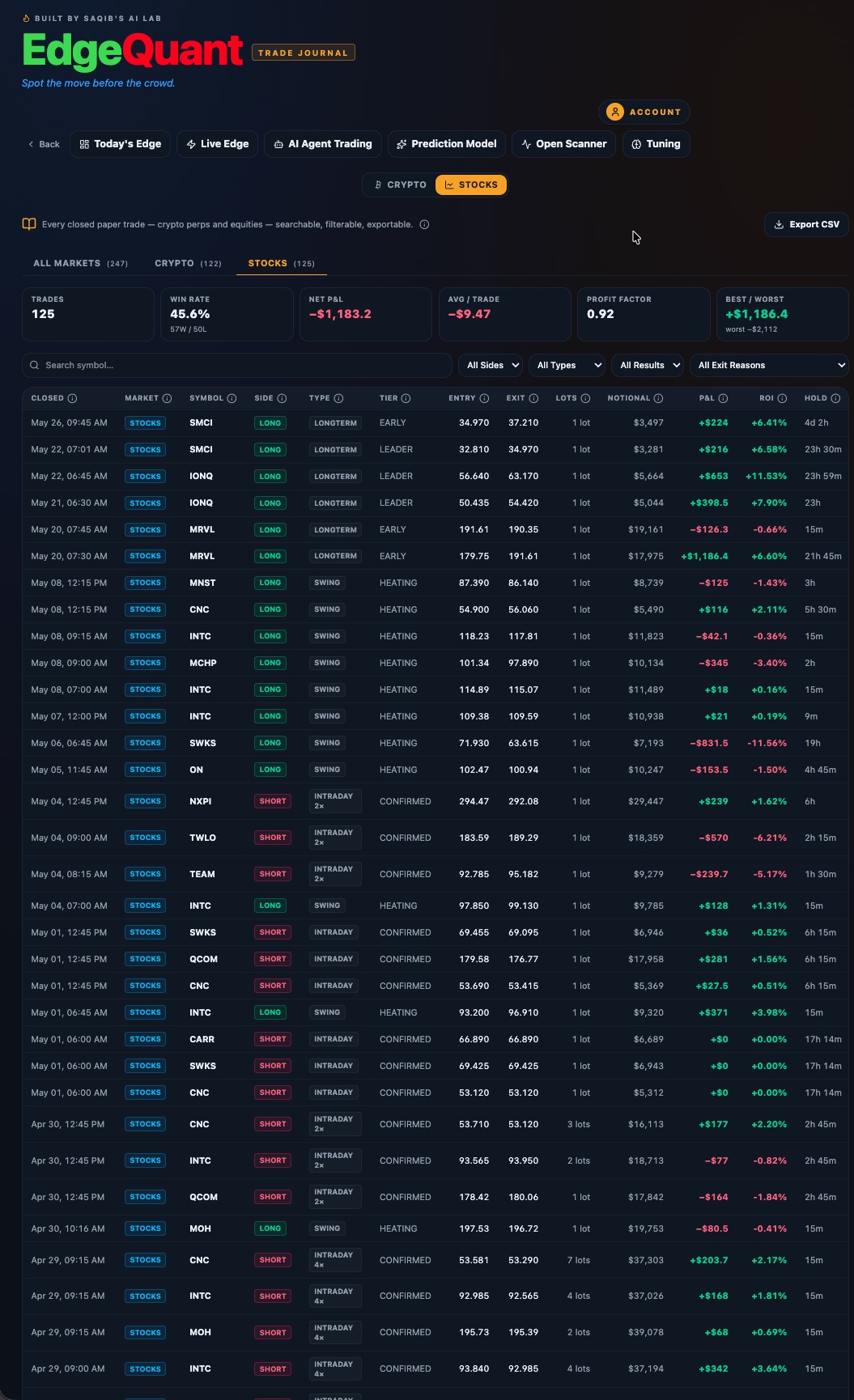Click the WIN RATE 45.6% stat card
Screen dimensions: 854x1400
(227, 314)
